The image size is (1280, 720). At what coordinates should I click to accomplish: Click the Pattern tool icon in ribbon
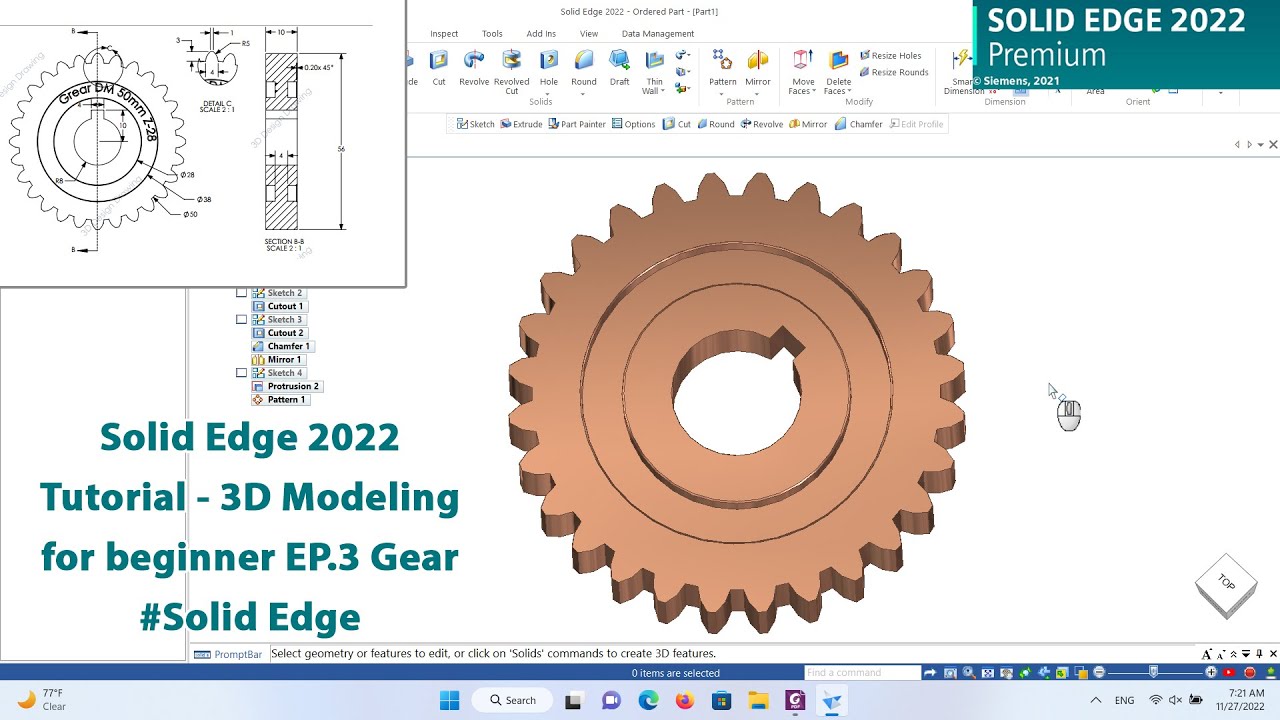click(x=722, y=60)
